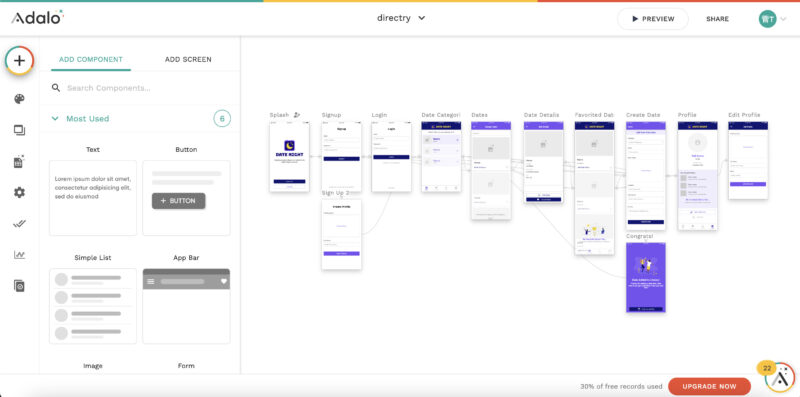Select the Sign Up 2 screen

[x=341, y=234]
